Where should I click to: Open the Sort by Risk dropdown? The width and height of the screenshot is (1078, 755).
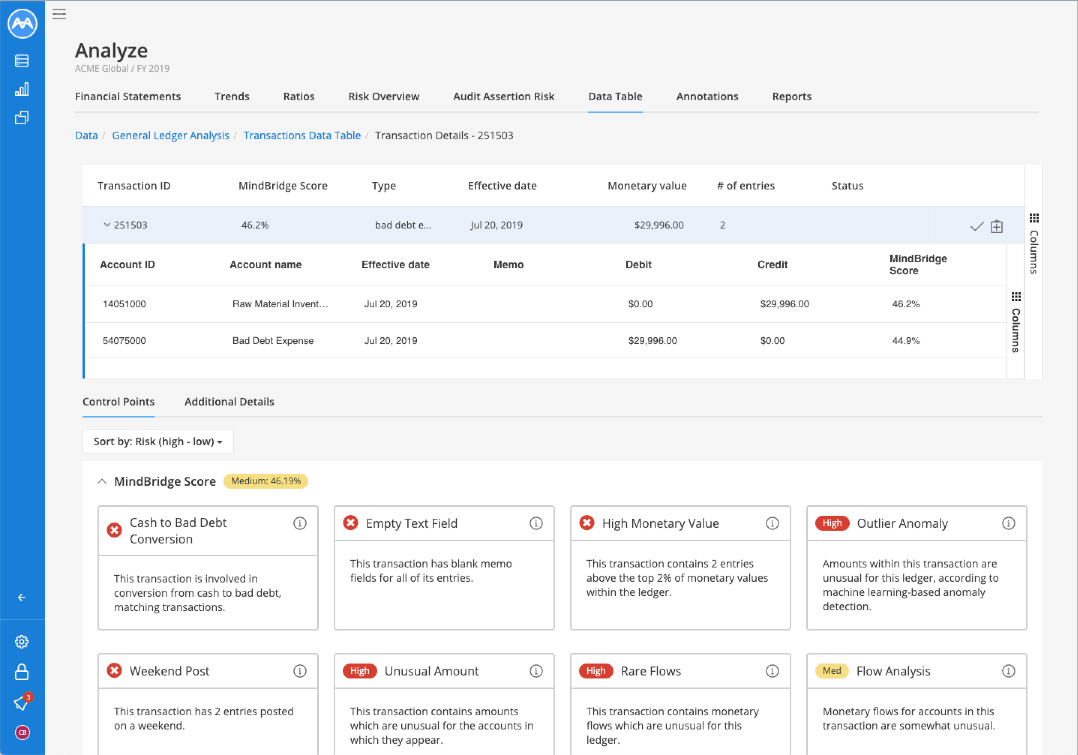coord(157,441)
